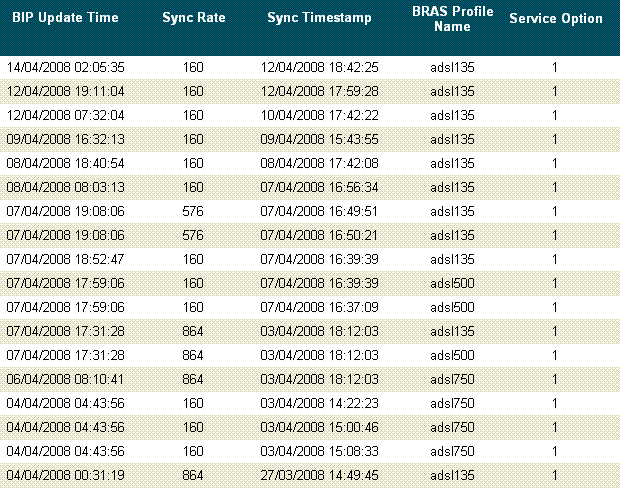Click service option 1 in the 06/04/2008 row
Viewport: 625px width, 488px height.
pos(554,379)
